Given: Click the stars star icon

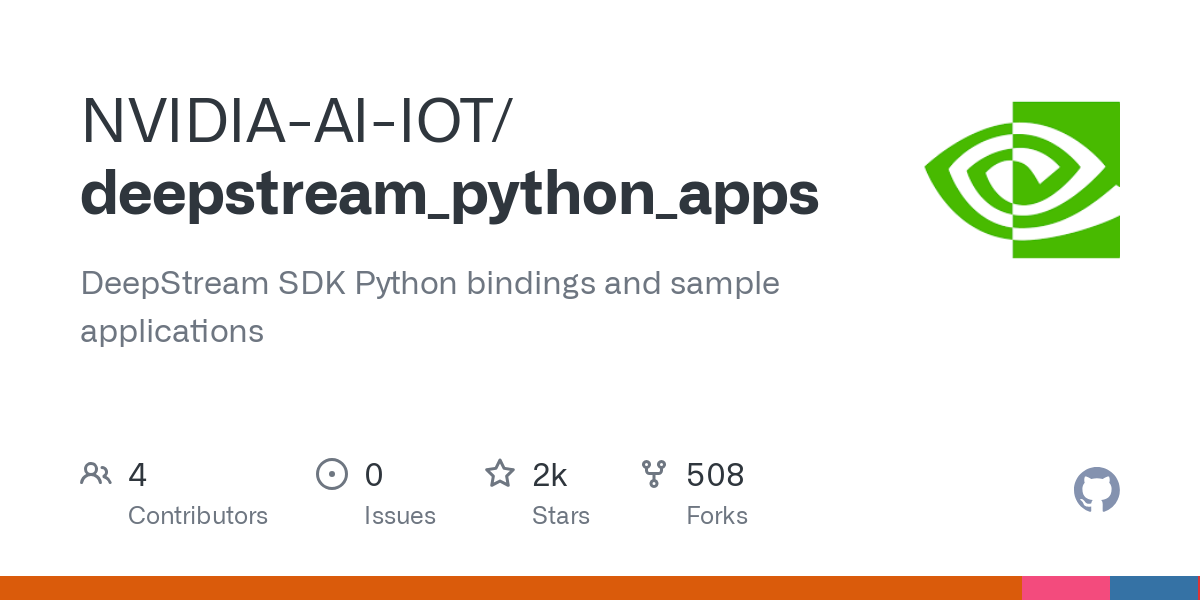Looking at the screenshot, I should (x=500, y=474).
